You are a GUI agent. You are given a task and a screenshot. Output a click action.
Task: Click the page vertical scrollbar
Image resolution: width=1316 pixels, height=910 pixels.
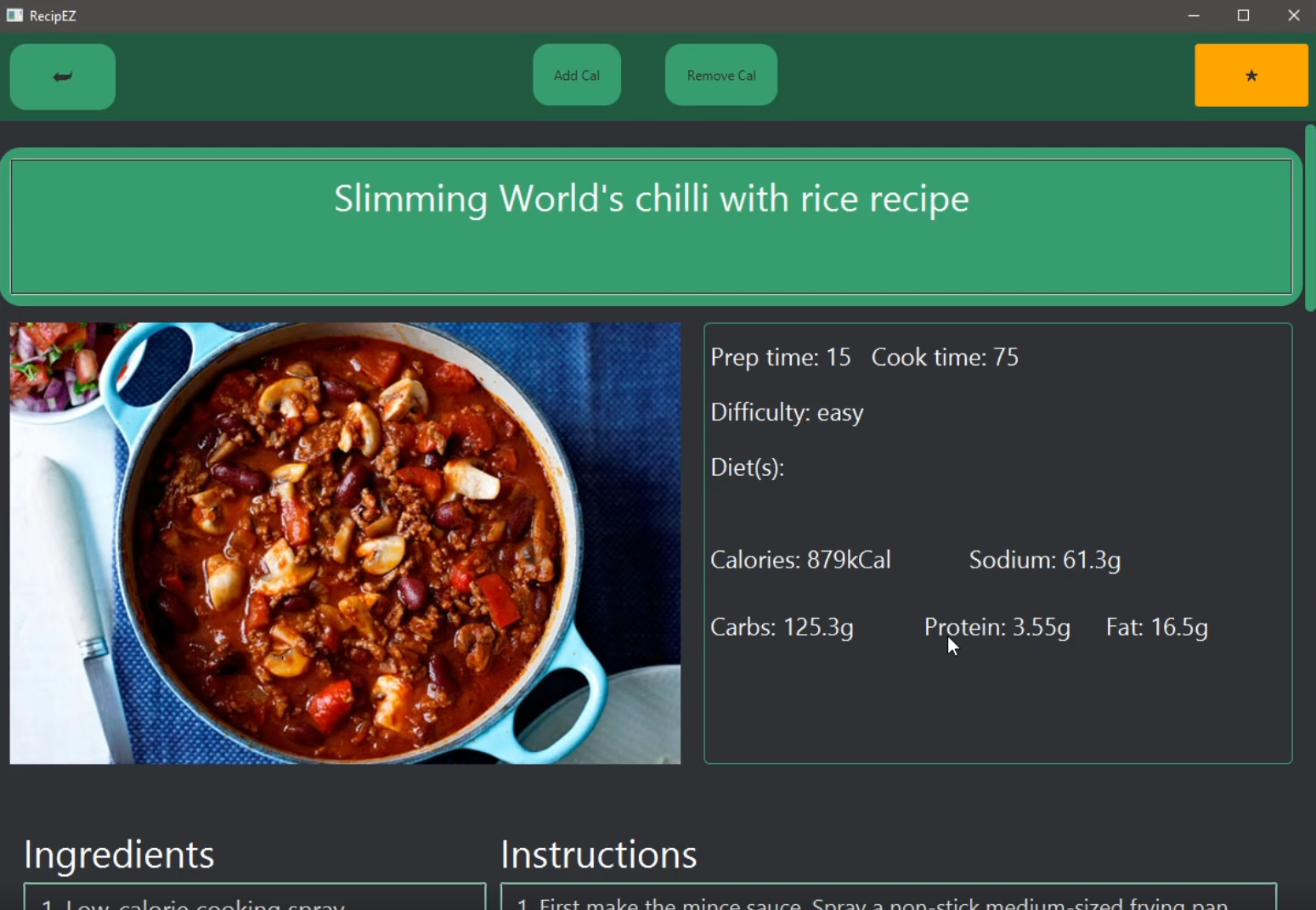(1310, 218)
